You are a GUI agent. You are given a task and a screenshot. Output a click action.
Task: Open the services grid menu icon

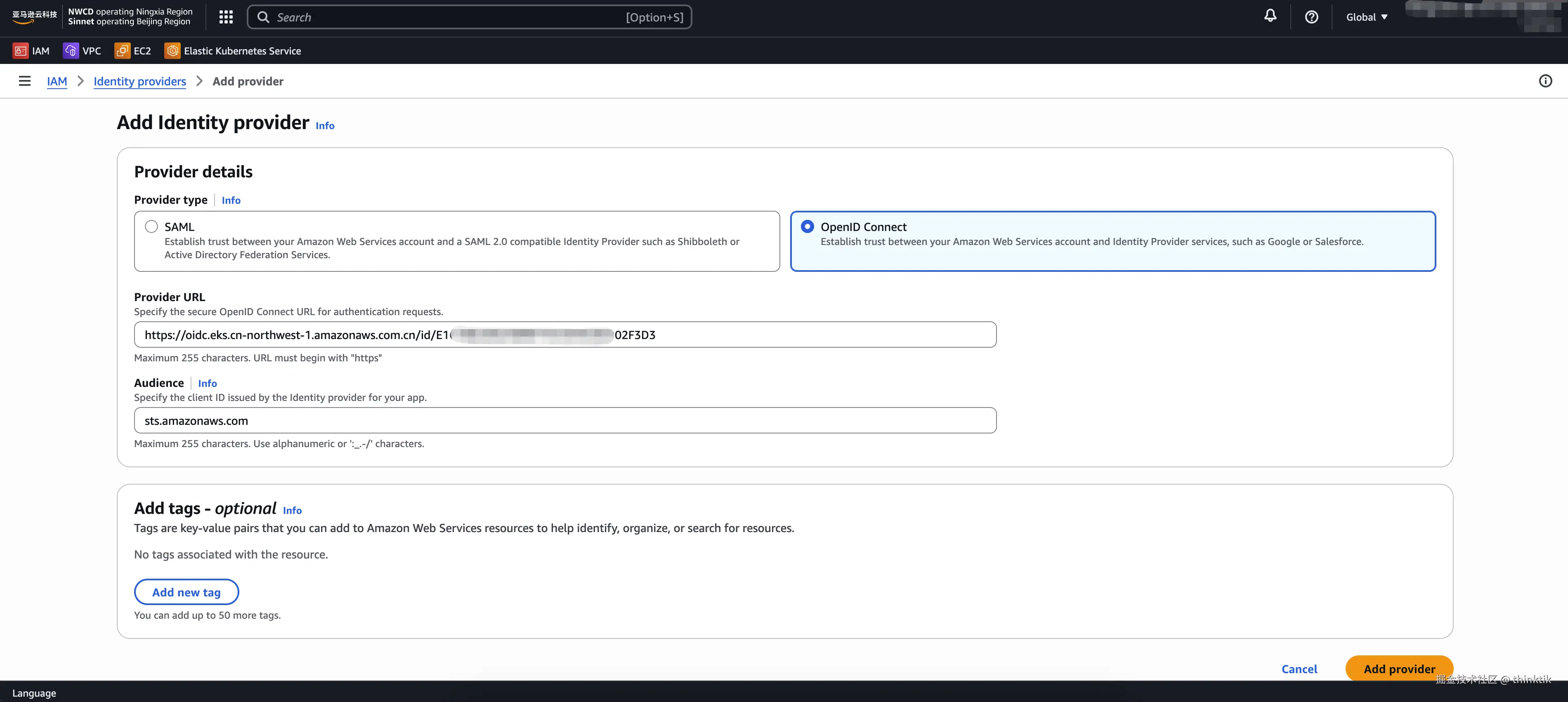(x=226, y=17)
